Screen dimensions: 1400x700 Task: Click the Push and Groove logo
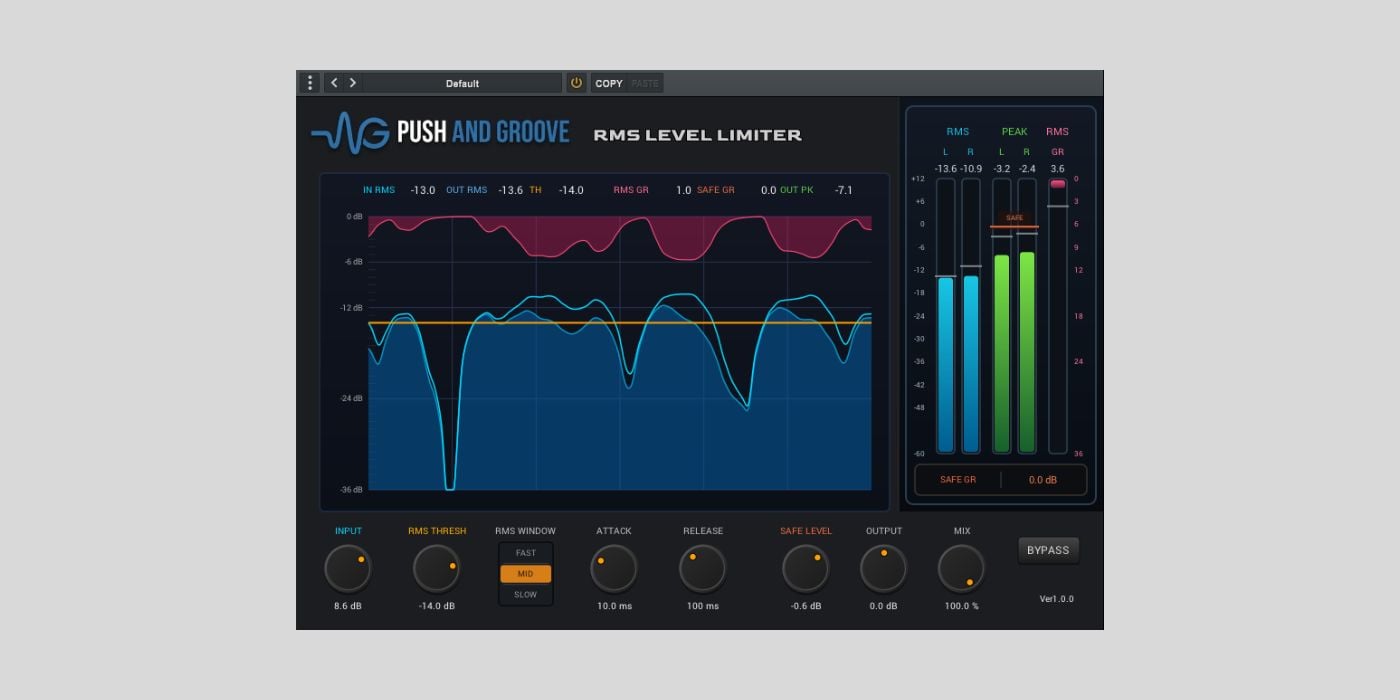[440, 132]
